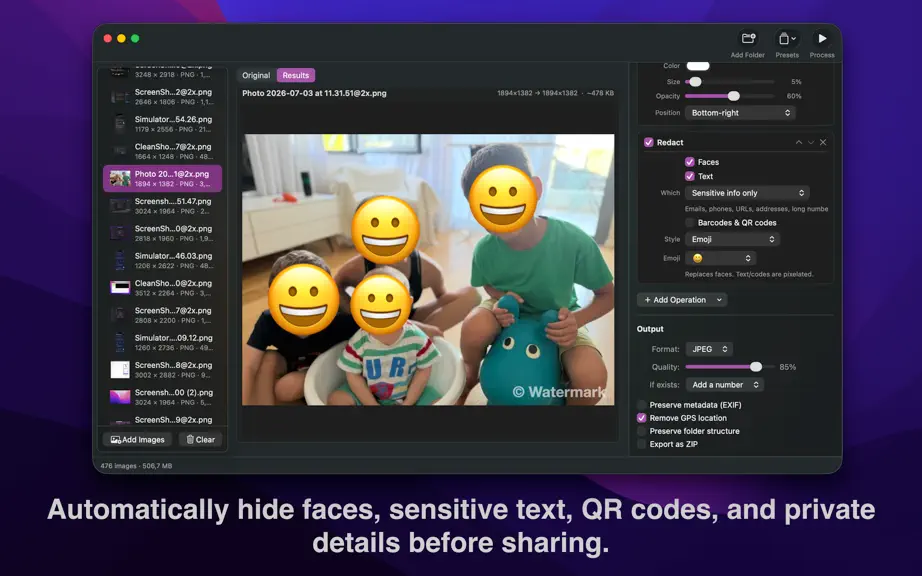
Task: Click the 476 images status text
Action: (x=136, y=466)
